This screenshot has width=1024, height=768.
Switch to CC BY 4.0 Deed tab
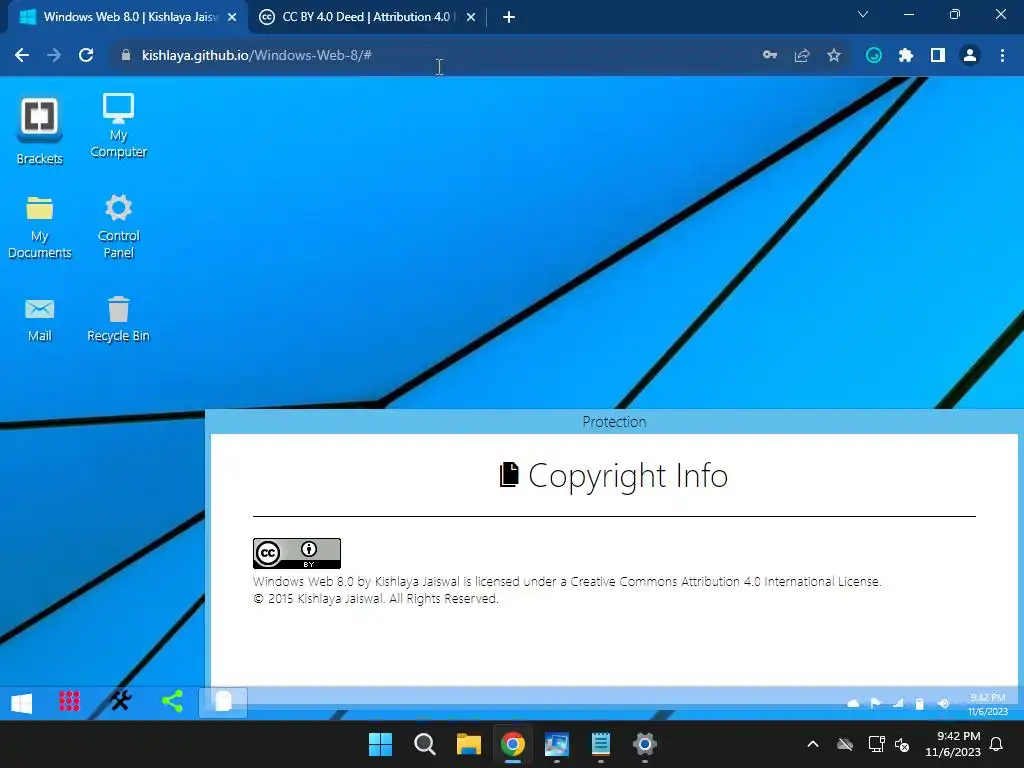tap(367, 17)
